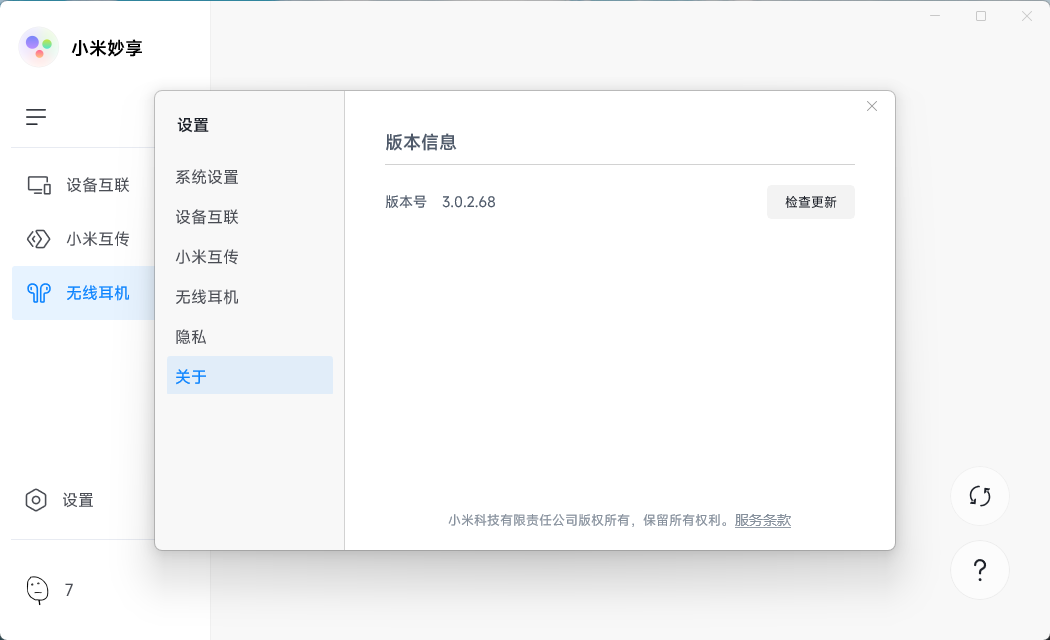The image size is (1050, 640).
Task: Click the circular sync refresh floating button
Action: (980, 496)
